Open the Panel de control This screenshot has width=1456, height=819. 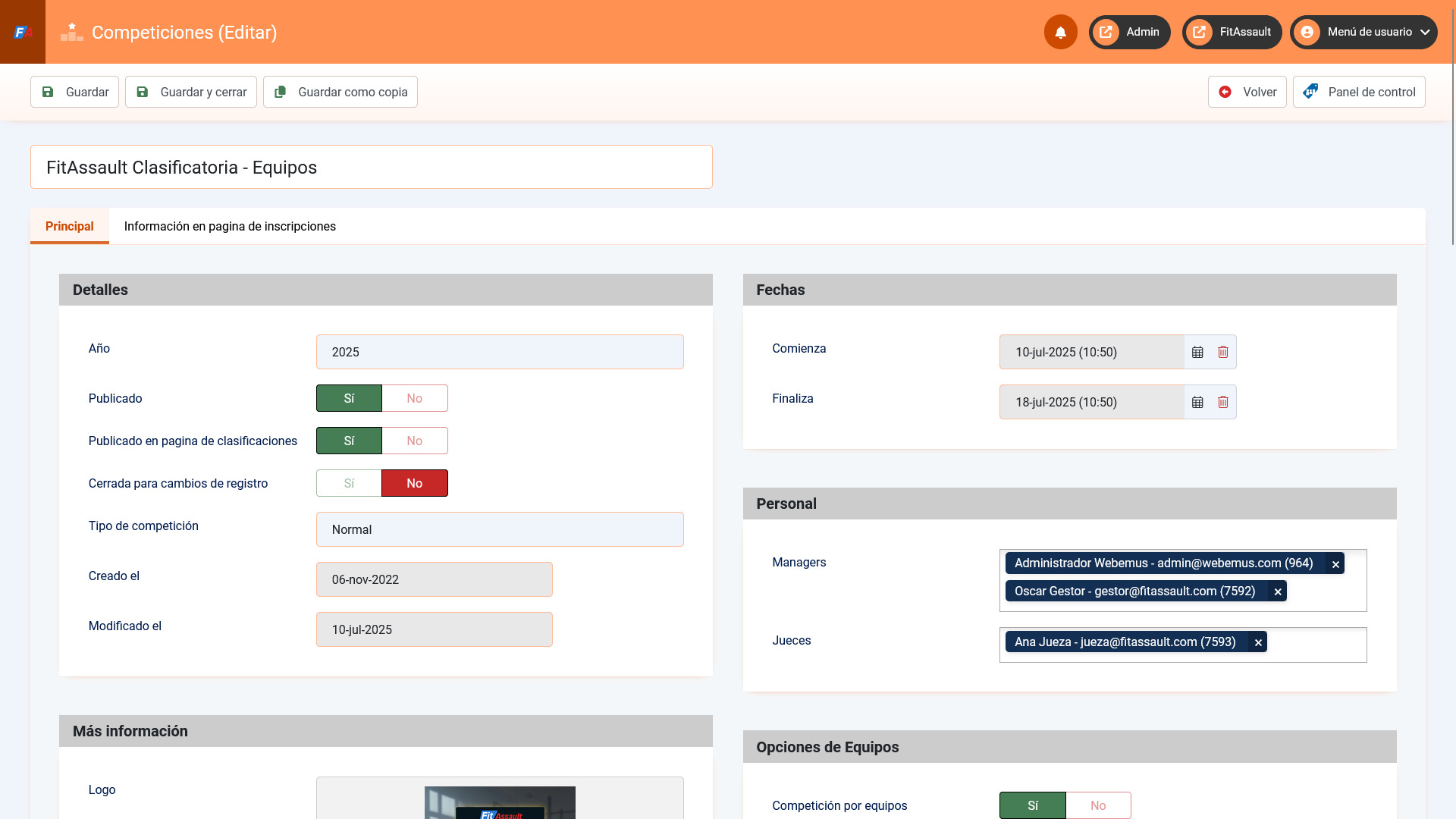click(x=1359, y=92)
